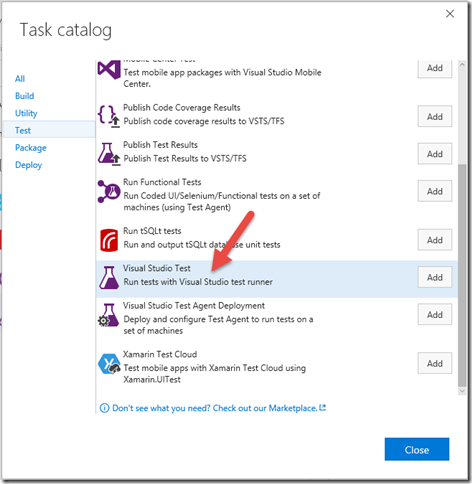Show All task categories

click(x=20, y=79)
